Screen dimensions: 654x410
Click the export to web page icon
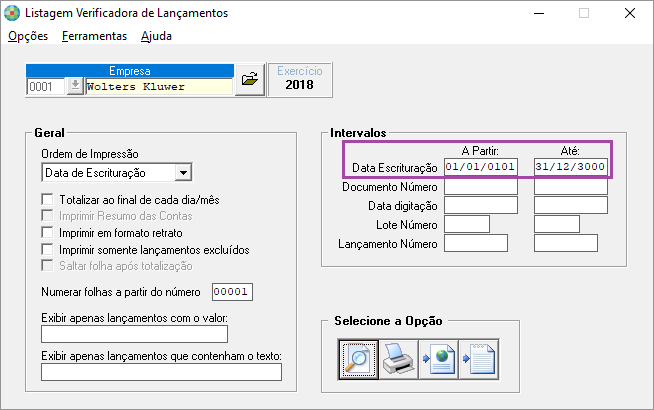pyautogui.click(x=438, y=359)
